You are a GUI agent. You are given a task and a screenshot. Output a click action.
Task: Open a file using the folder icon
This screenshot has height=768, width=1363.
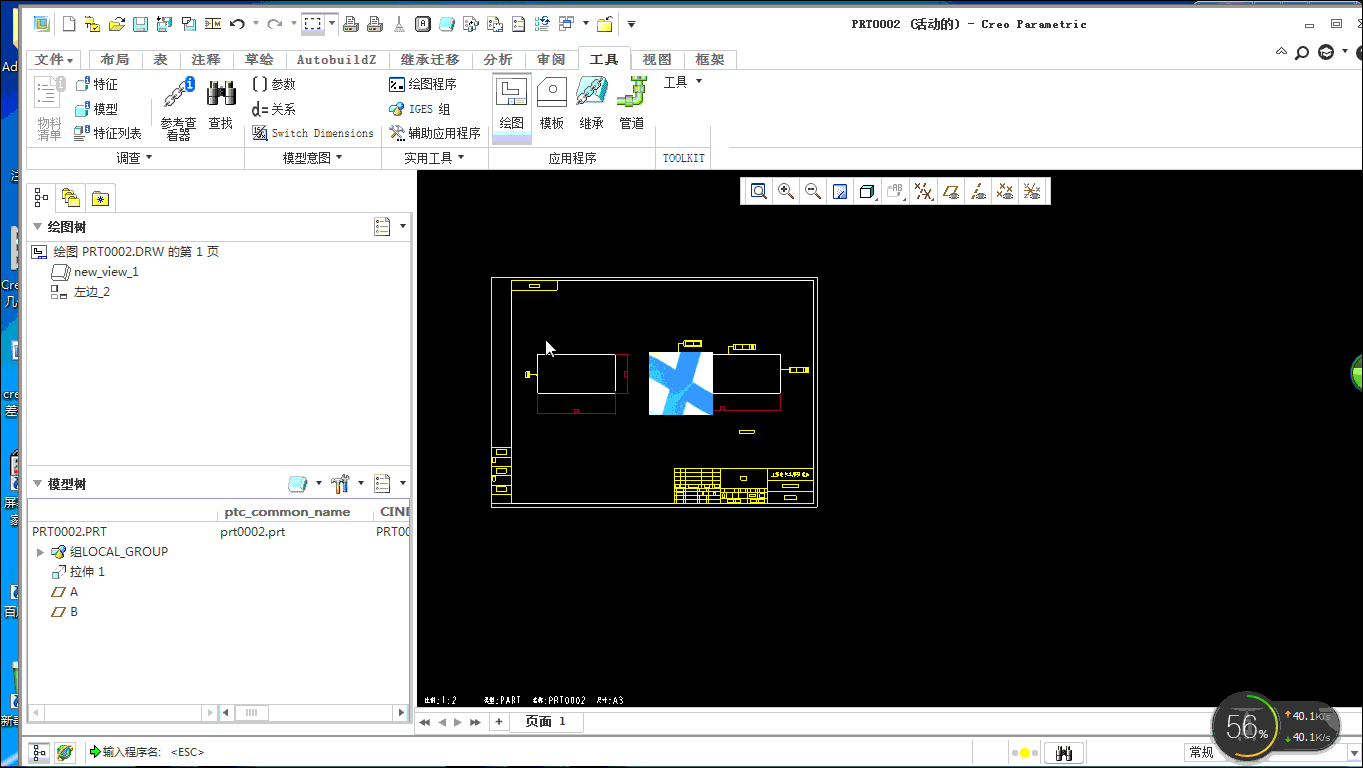117,24
